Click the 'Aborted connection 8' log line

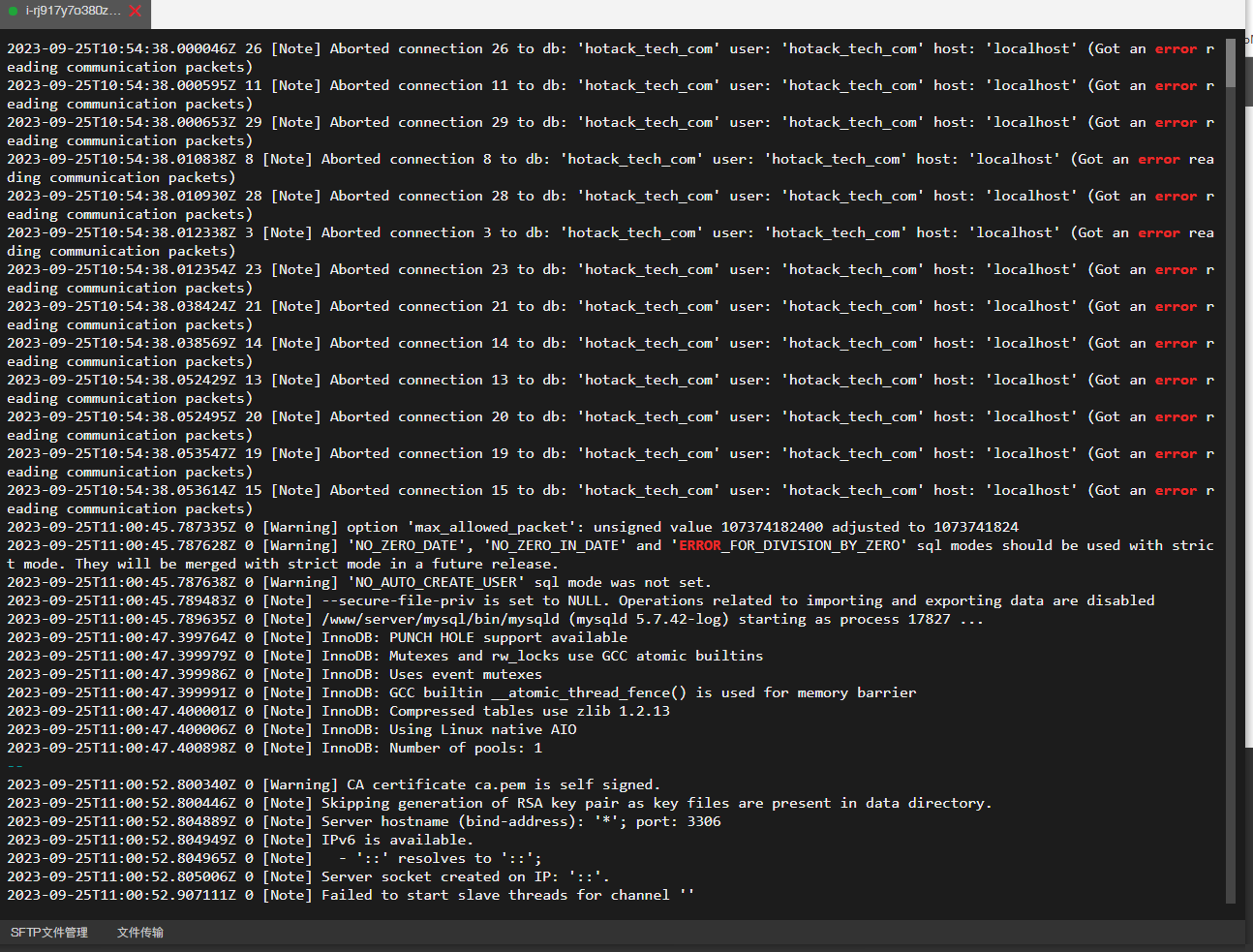click(610, 169)
